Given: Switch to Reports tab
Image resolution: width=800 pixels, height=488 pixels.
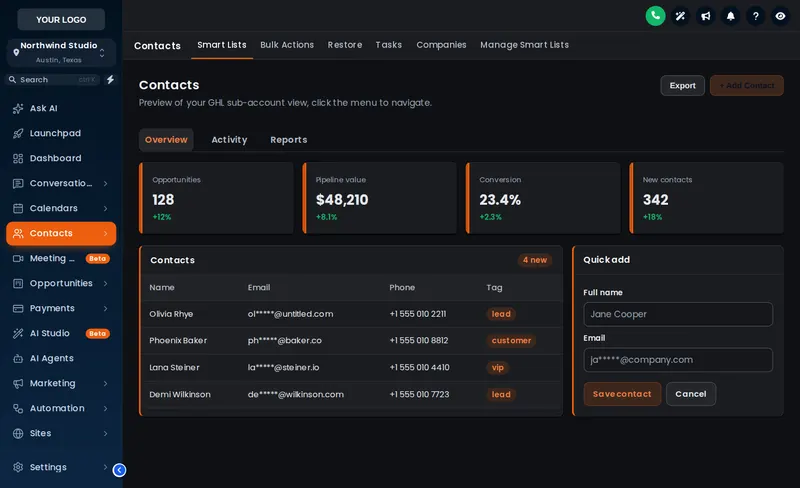Looking at the screenshot, I should [x=289, y=140].
